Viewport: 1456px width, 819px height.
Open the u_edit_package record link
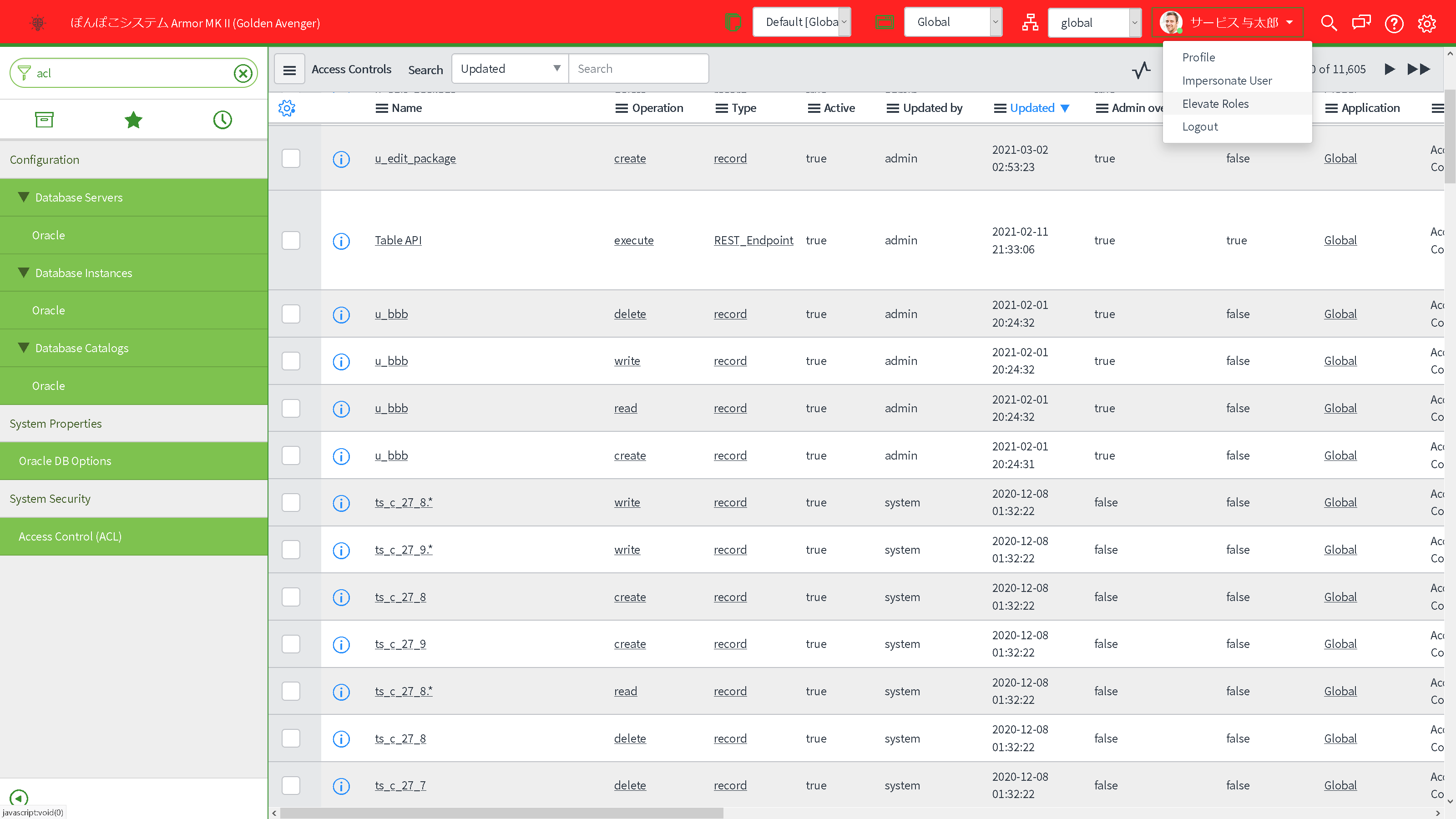pos(415,158)
